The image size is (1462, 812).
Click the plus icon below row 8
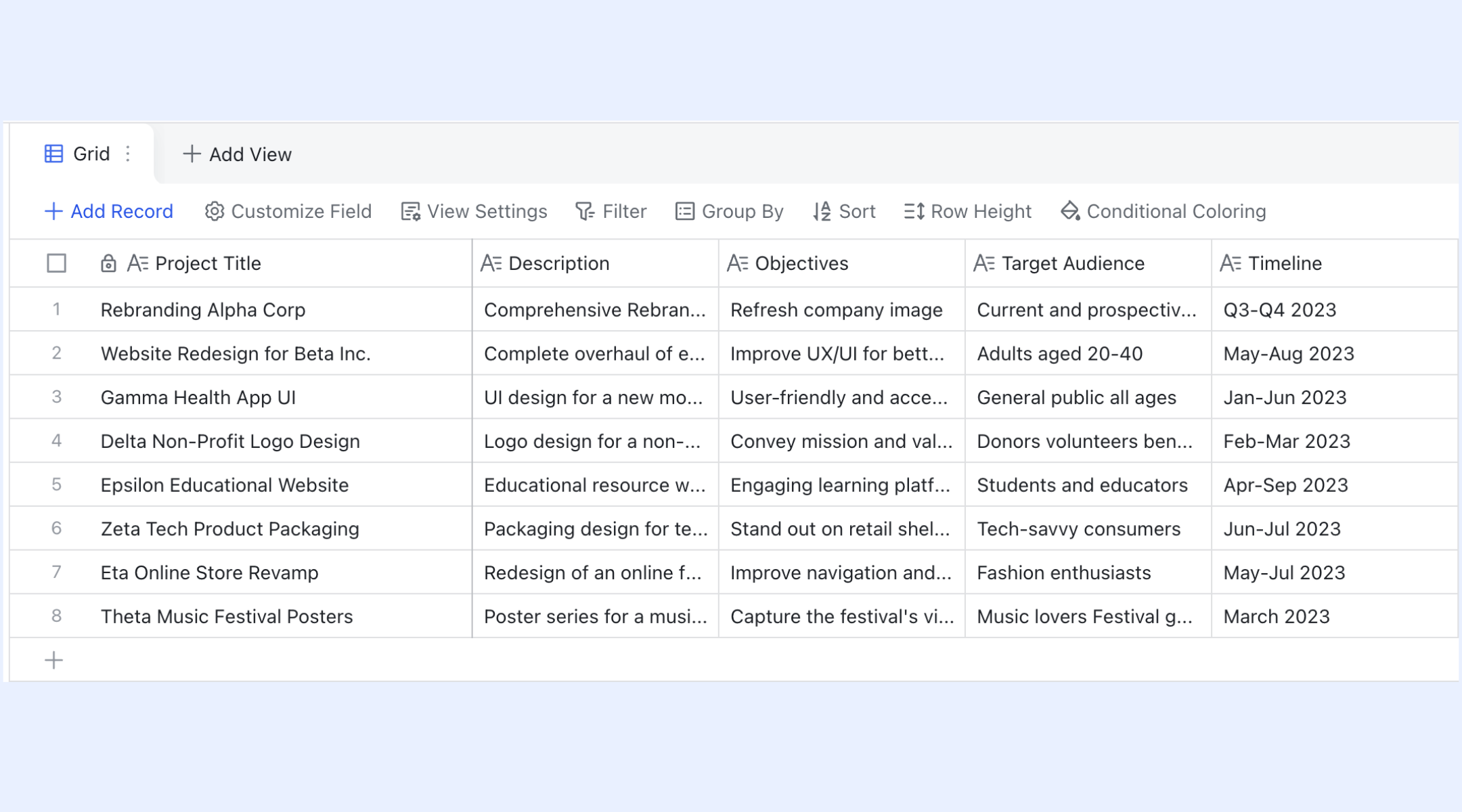pyautogui.click(x=54, y=660)
